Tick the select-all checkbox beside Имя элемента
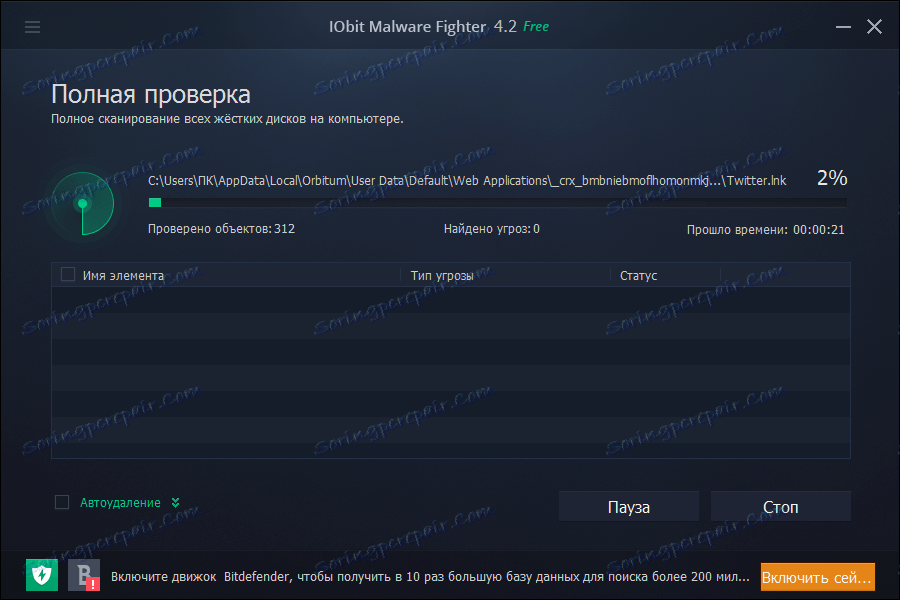This screenshot has height=600, width=900. [x=68, y=274]
